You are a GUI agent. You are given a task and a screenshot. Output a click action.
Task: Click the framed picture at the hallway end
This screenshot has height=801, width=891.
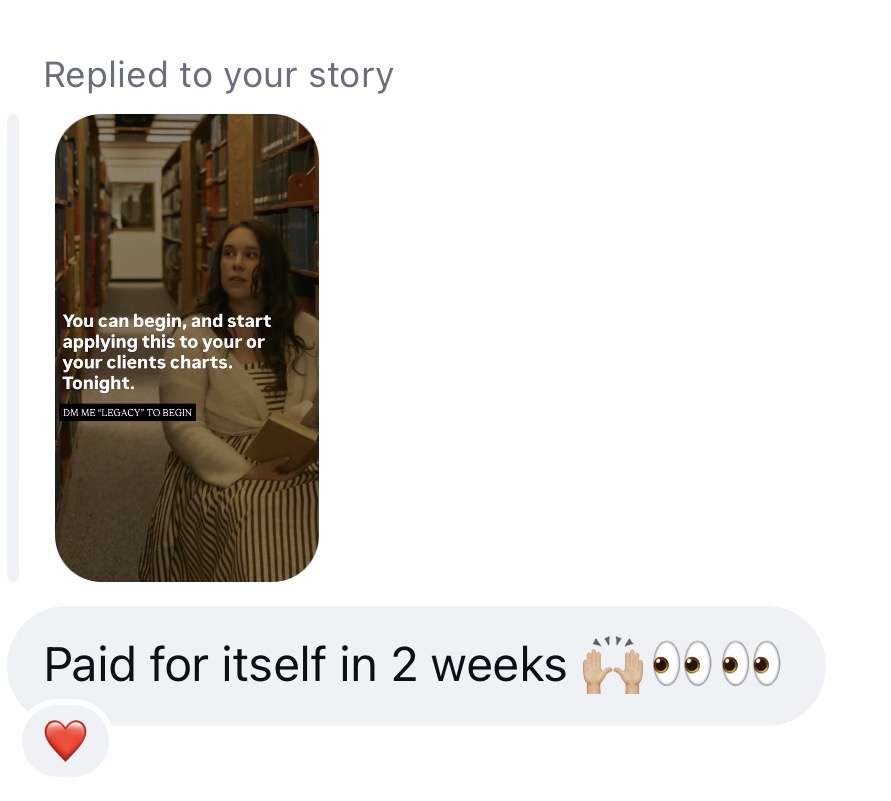[x=134, y=206]
